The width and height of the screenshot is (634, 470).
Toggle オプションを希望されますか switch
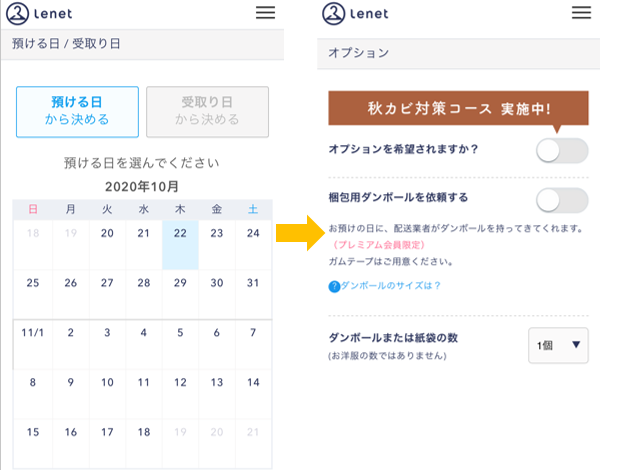pos(562,150)
